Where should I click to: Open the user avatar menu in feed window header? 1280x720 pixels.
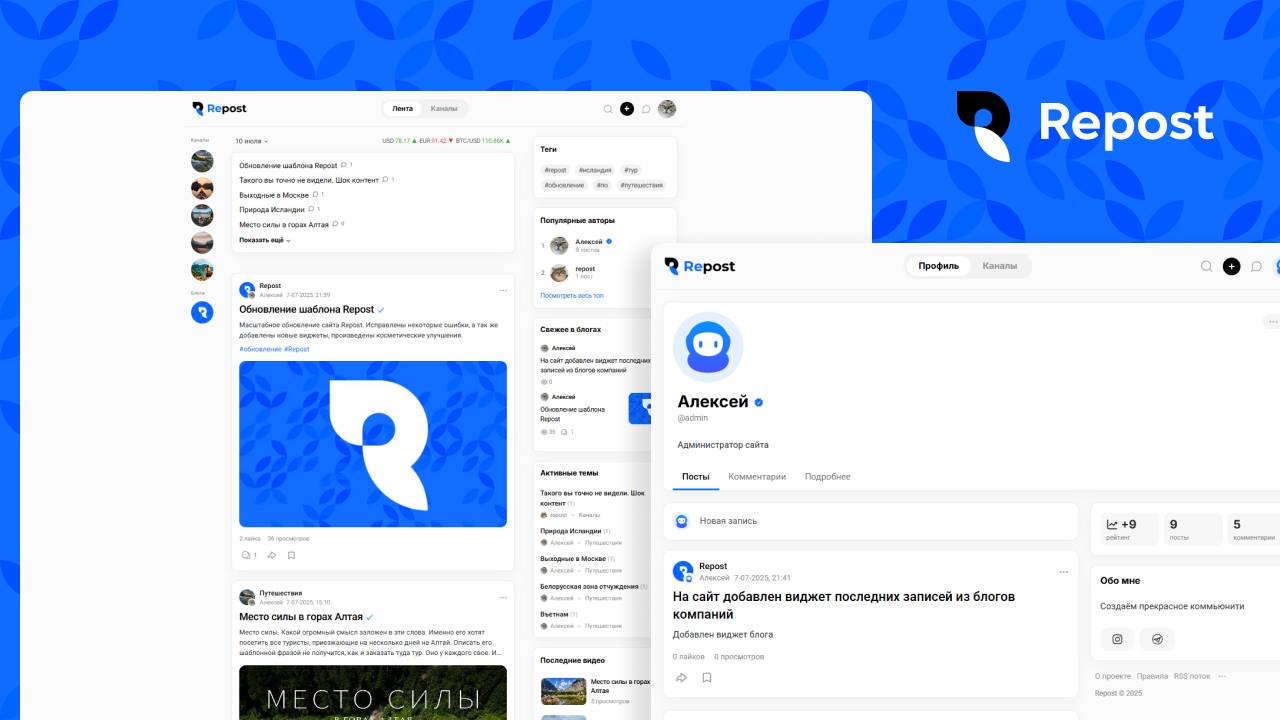667,109
